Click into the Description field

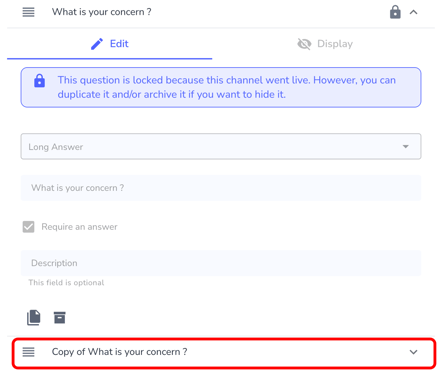tap(221, 263)
